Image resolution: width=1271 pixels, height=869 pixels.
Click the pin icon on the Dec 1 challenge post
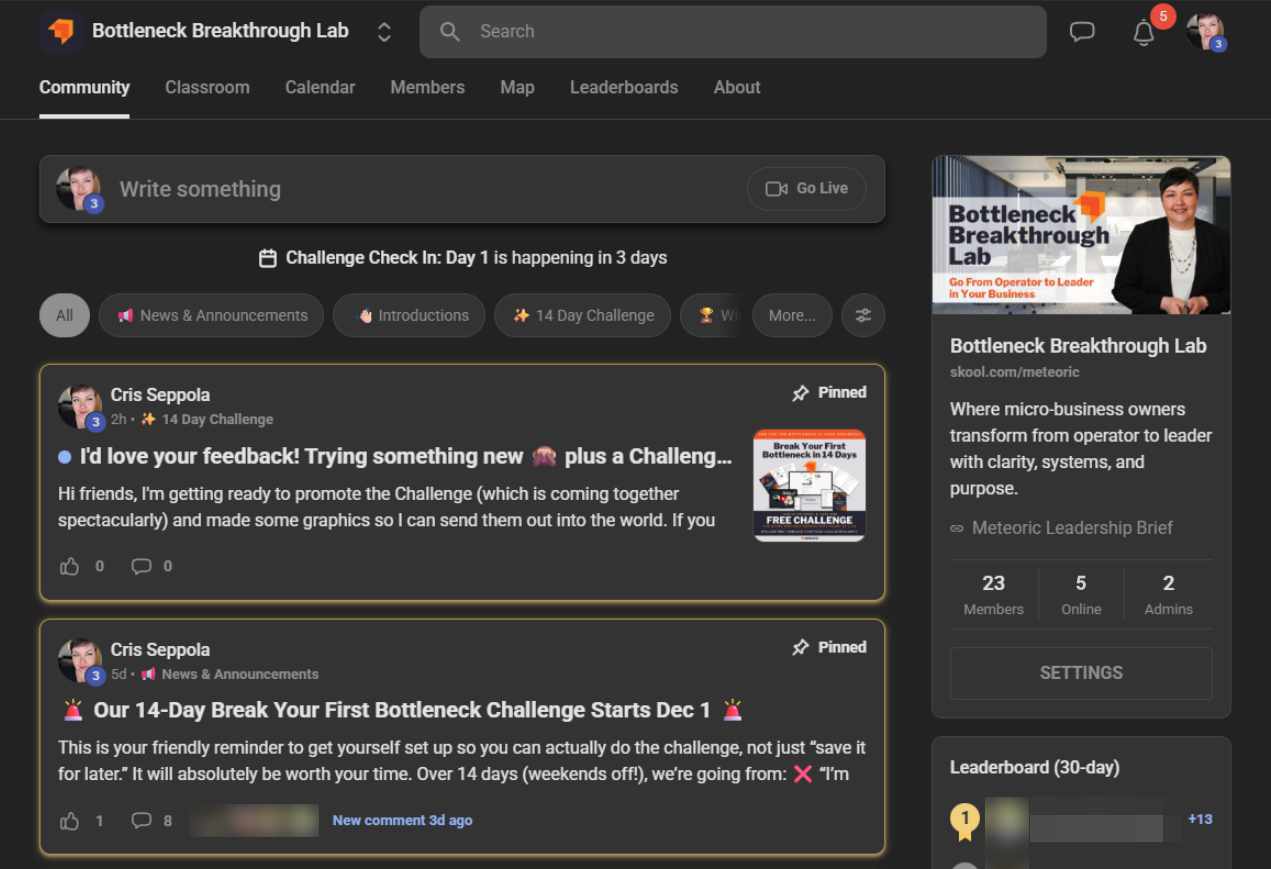click(800, 648)
